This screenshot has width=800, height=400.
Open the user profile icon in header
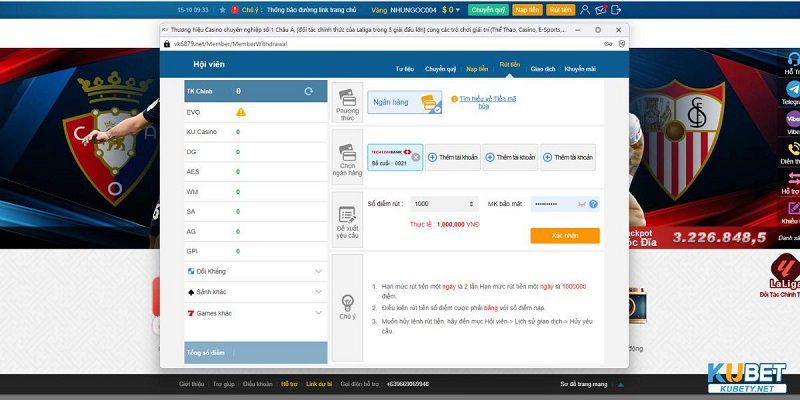584,9
